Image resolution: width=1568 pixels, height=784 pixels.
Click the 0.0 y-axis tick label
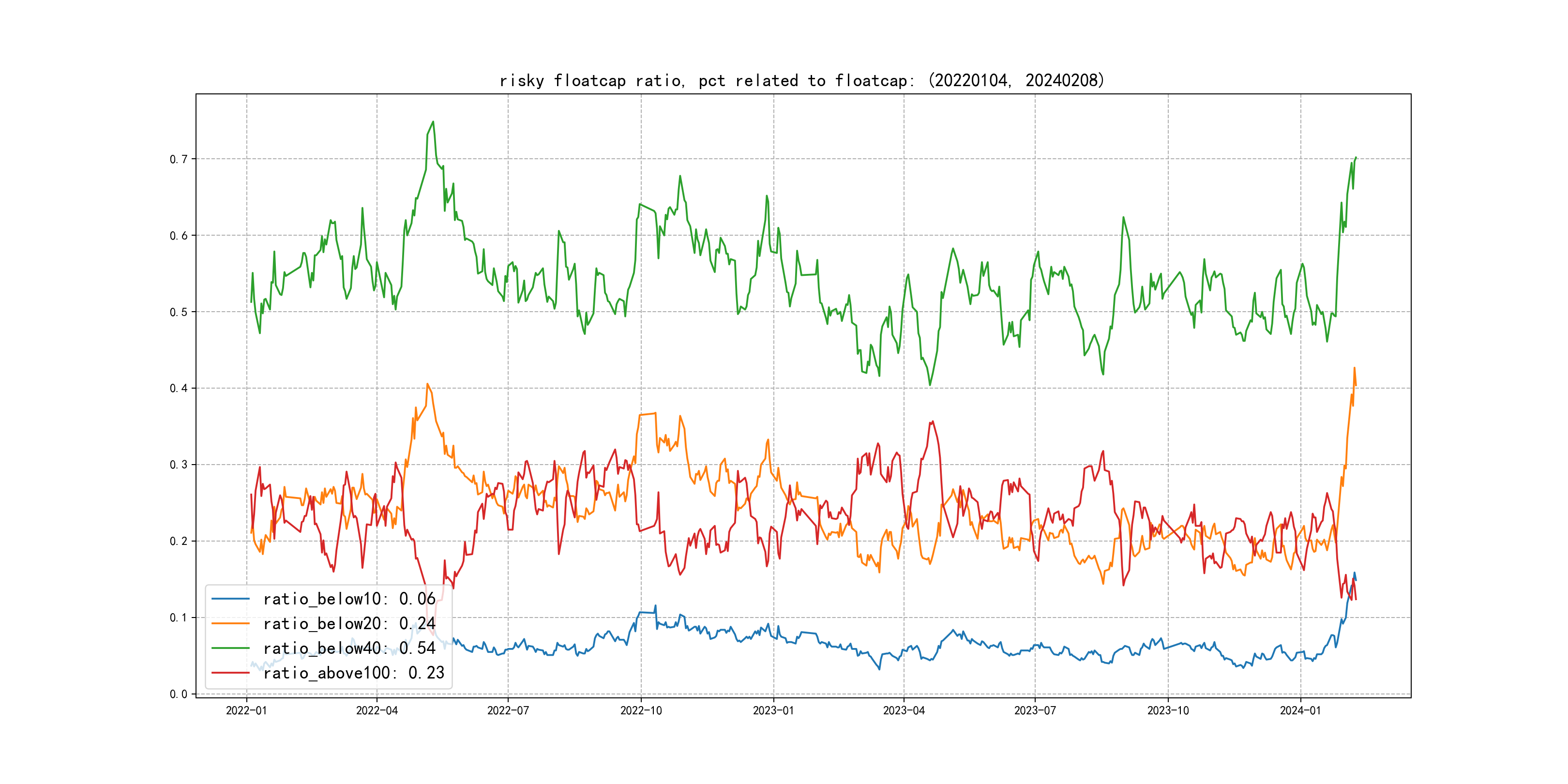click(179, 694)
